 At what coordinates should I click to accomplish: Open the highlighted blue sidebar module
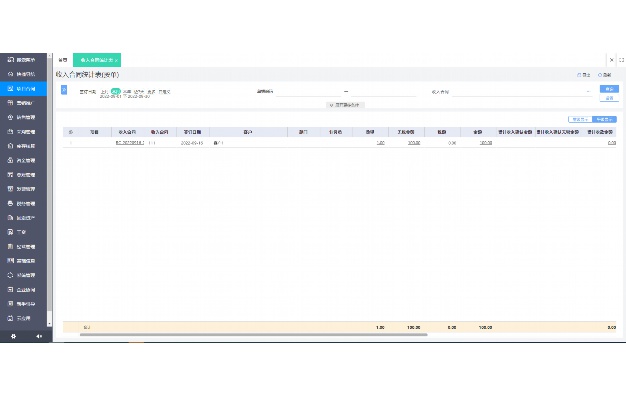coord(23,89)
